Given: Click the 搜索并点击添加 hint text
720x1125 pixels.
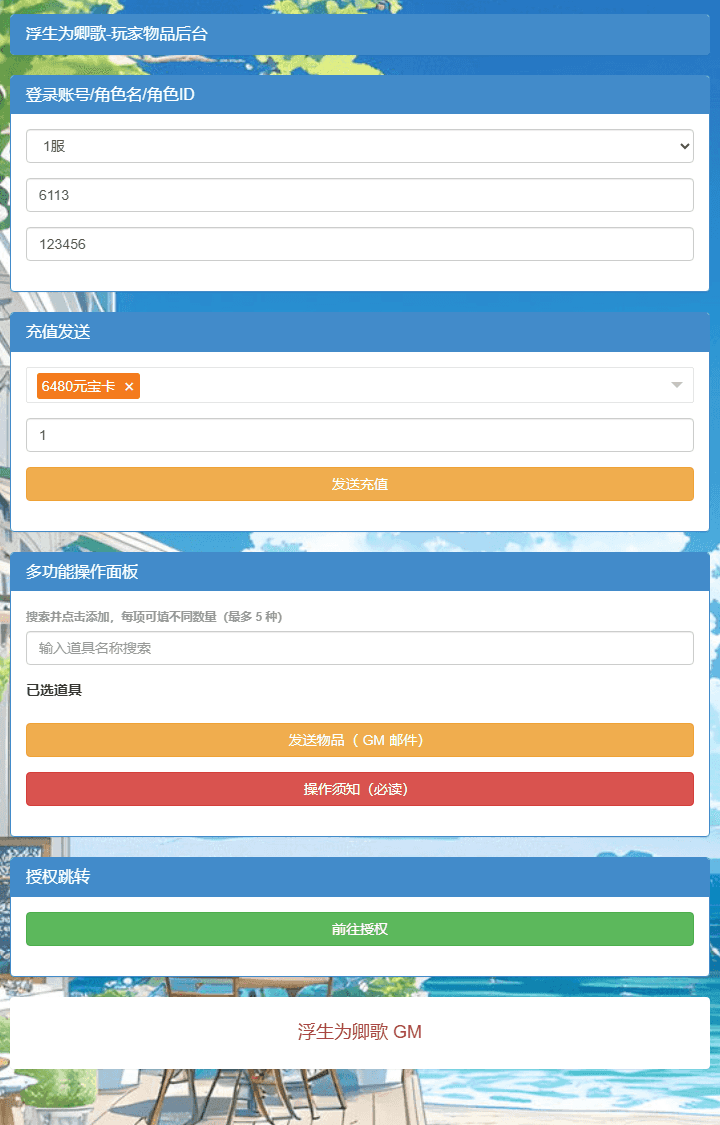Looking at the screenshot, I should 154,616.
